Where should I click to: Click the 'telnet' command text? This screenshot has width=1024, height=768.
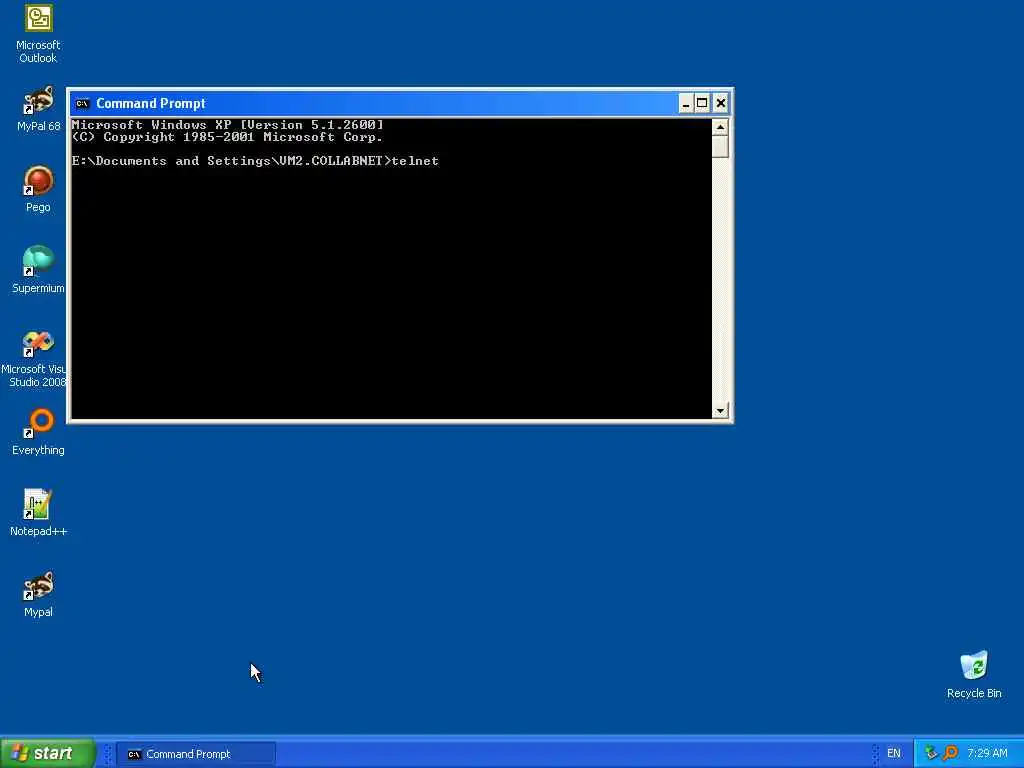point(415,161)
